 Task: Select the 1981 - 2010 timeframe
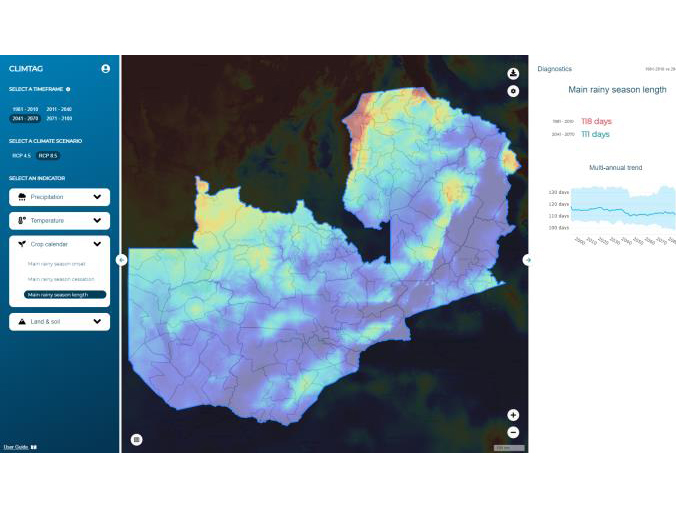(x=25, y=109)
